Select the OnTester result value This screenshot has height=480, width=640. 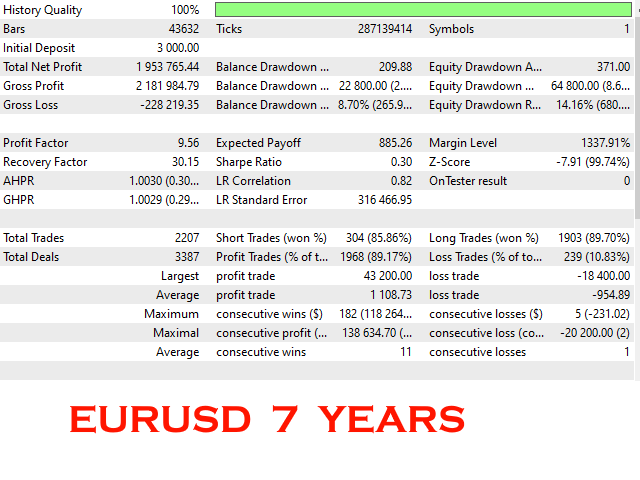pyautogui.click(x=626, y=181)
